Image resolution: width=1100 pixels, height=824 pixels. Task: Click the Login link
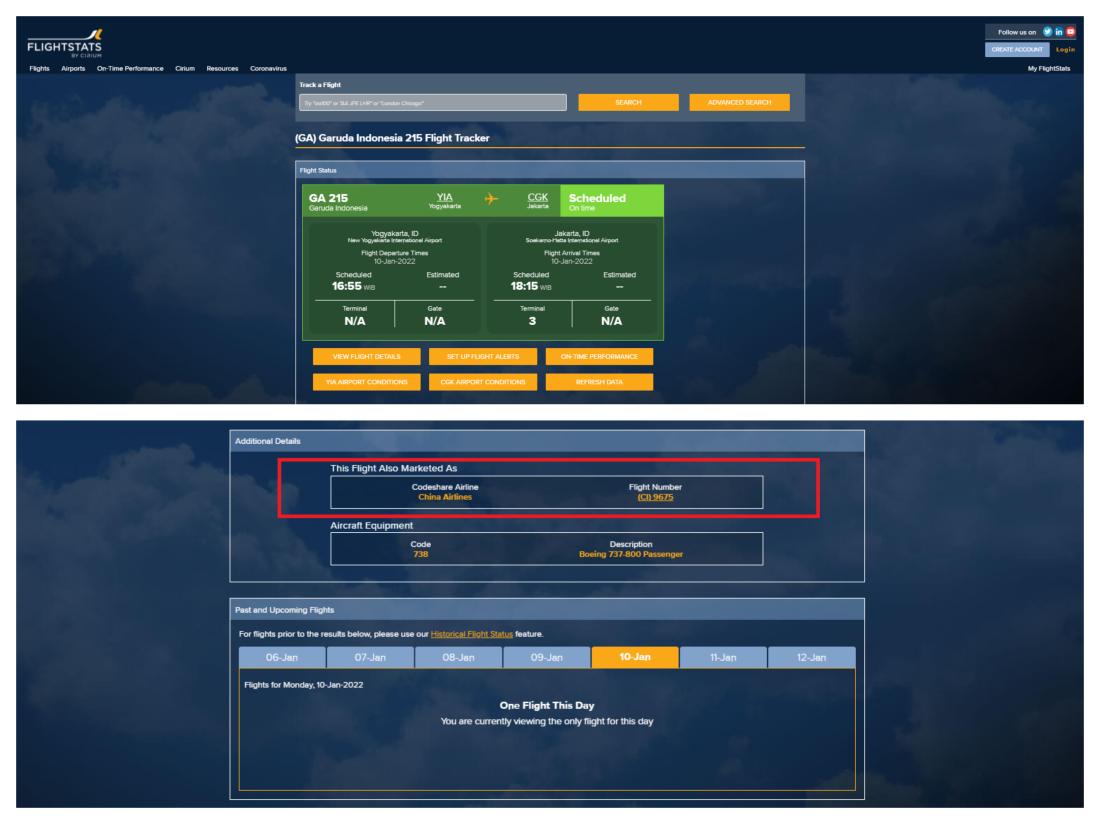[x=1065, y=50]
